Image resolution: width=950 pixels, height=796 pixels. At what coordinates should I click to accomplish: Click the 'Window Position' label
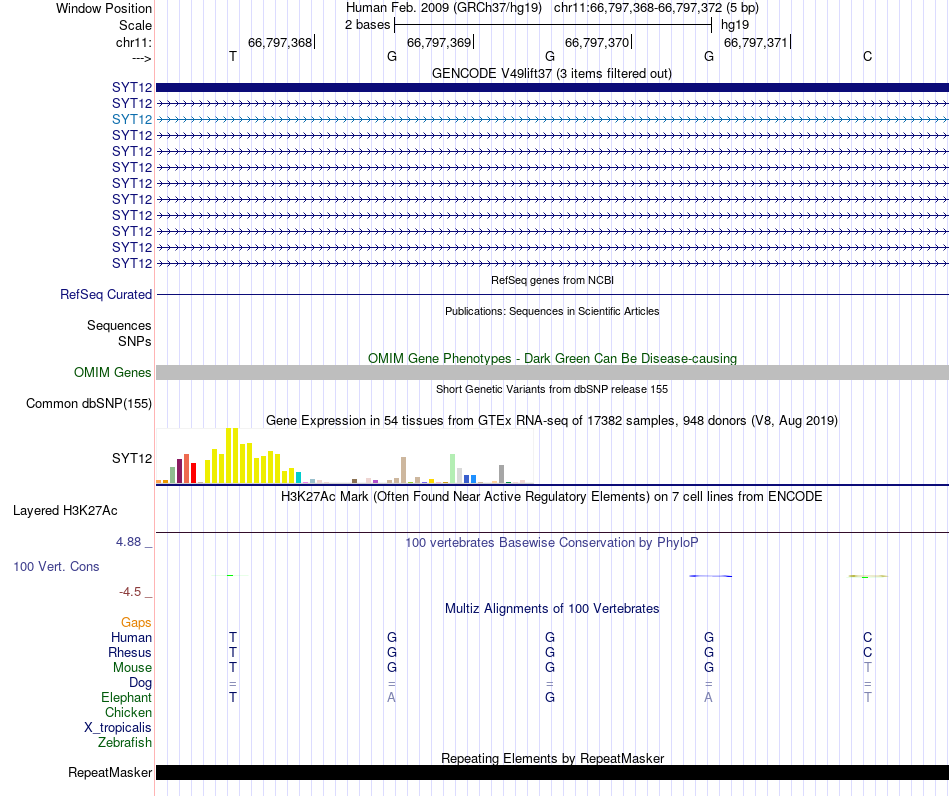pyautogui.click(x=104, y=8)
